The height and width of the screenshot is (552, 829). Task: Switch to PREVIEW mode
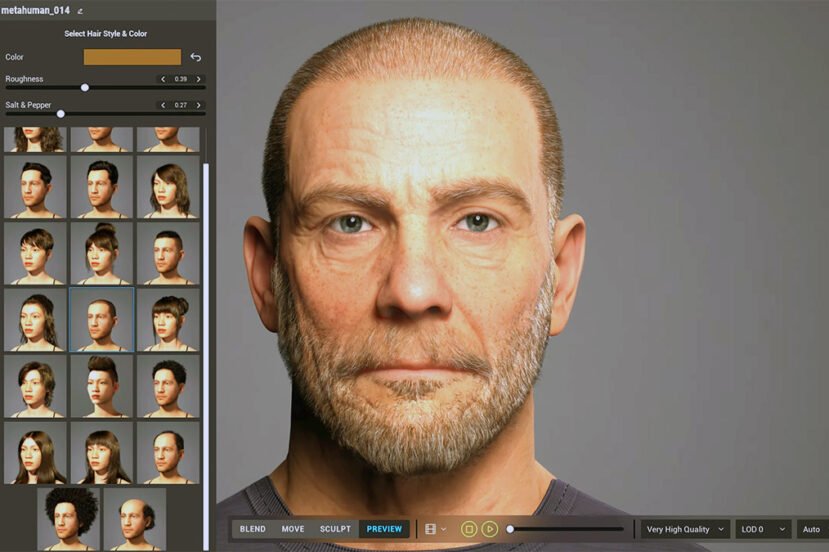point(384,529)
